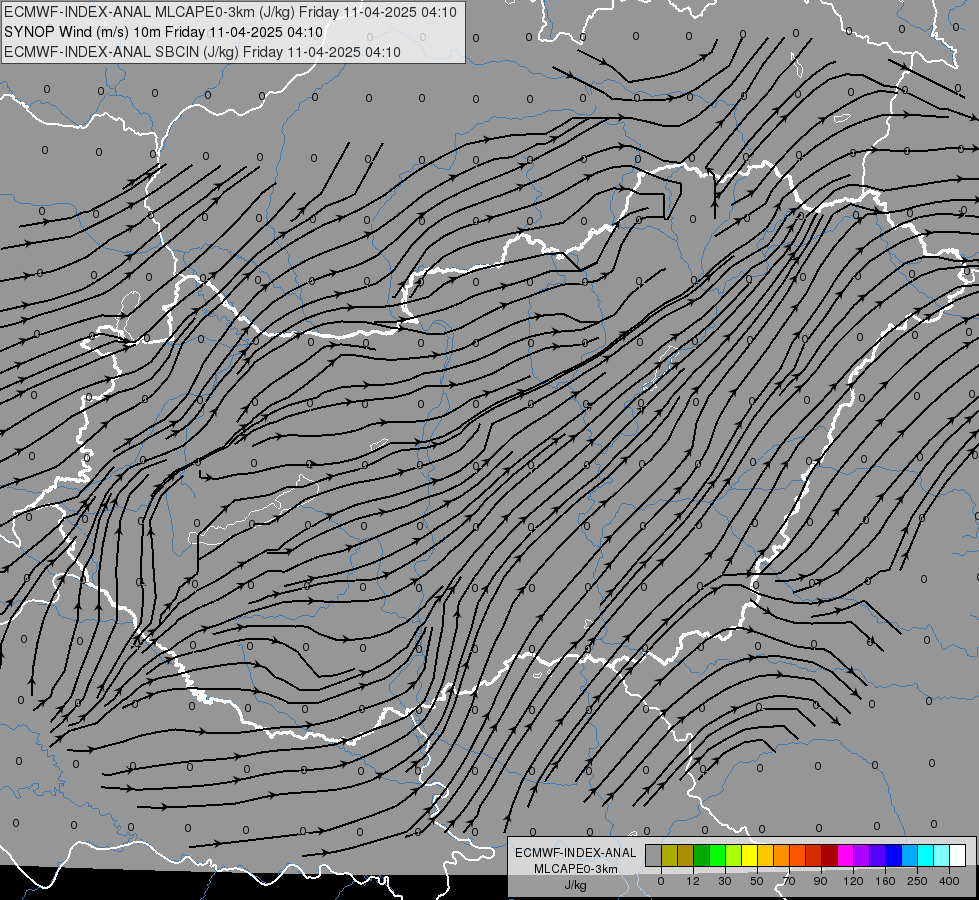Click the legend value 12

click(x=693, y=881)
